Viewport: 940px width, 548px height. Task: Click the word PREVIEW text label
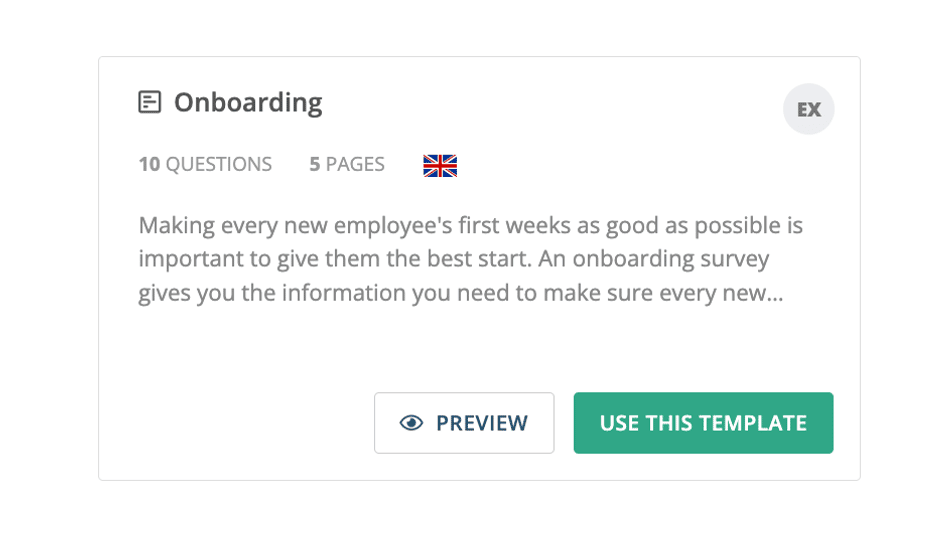click(x=482, y=423)
